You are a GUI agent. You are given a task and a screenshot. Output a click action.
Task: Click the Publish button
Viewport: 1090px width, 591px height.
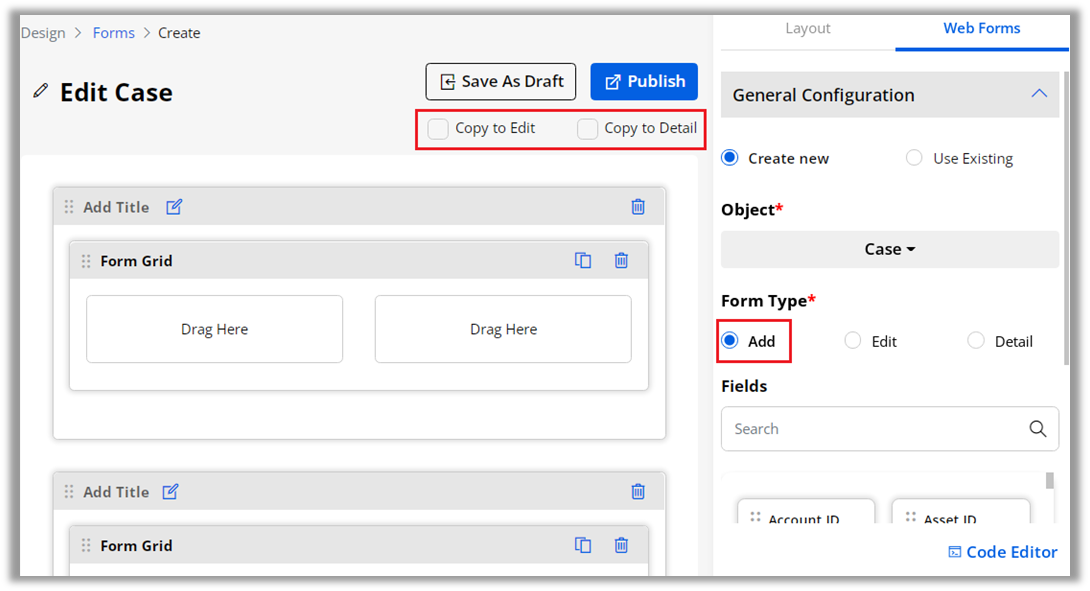tap(644, 81)
